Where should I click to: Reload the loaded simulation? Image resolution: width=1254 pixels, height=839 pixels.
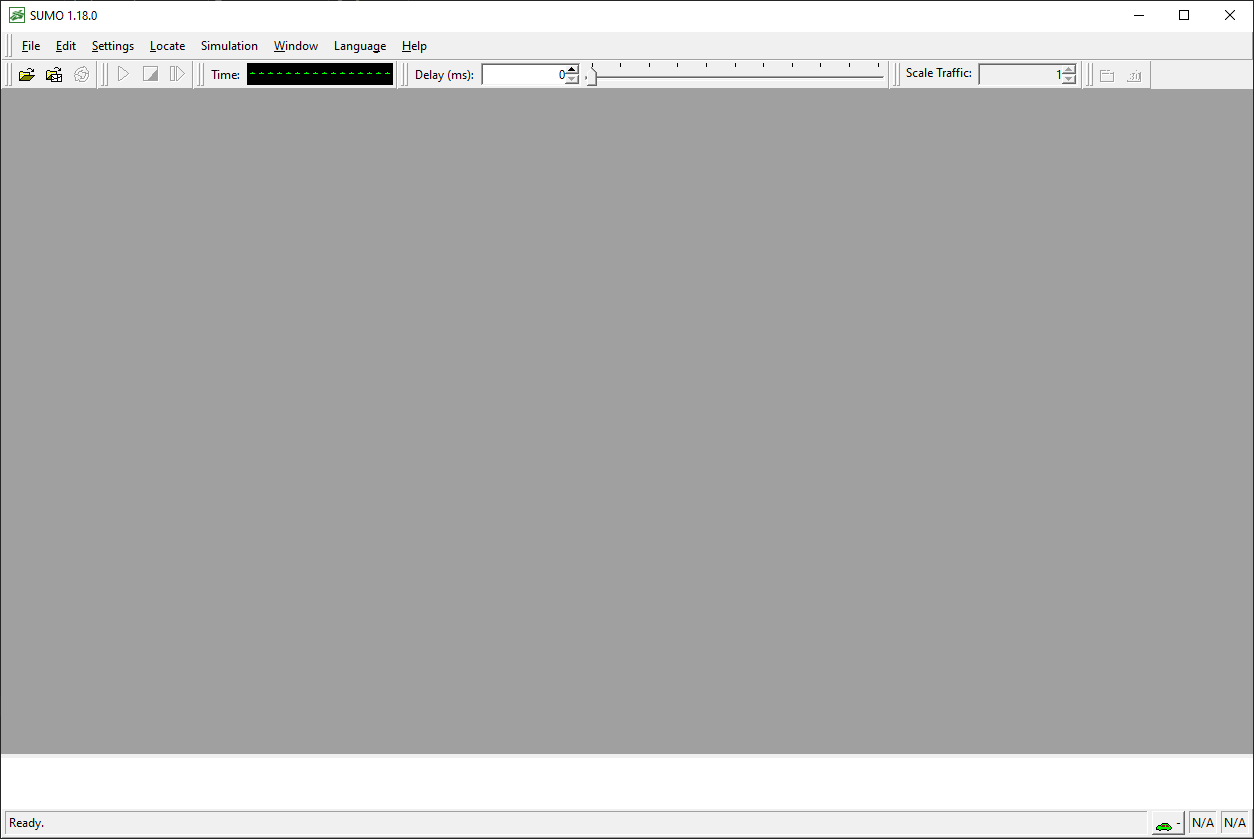tap(80, 74)
